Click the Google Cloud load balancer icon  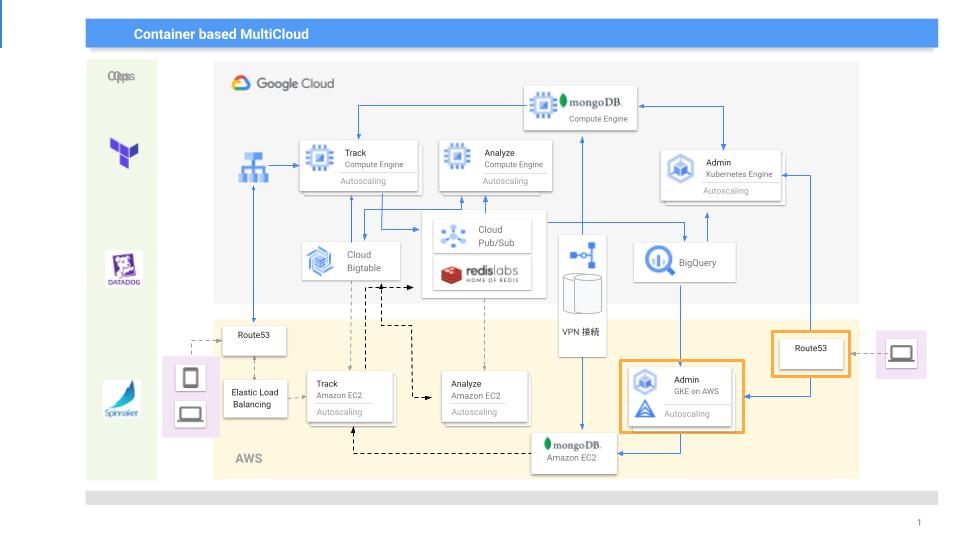(x=253, y=168)
